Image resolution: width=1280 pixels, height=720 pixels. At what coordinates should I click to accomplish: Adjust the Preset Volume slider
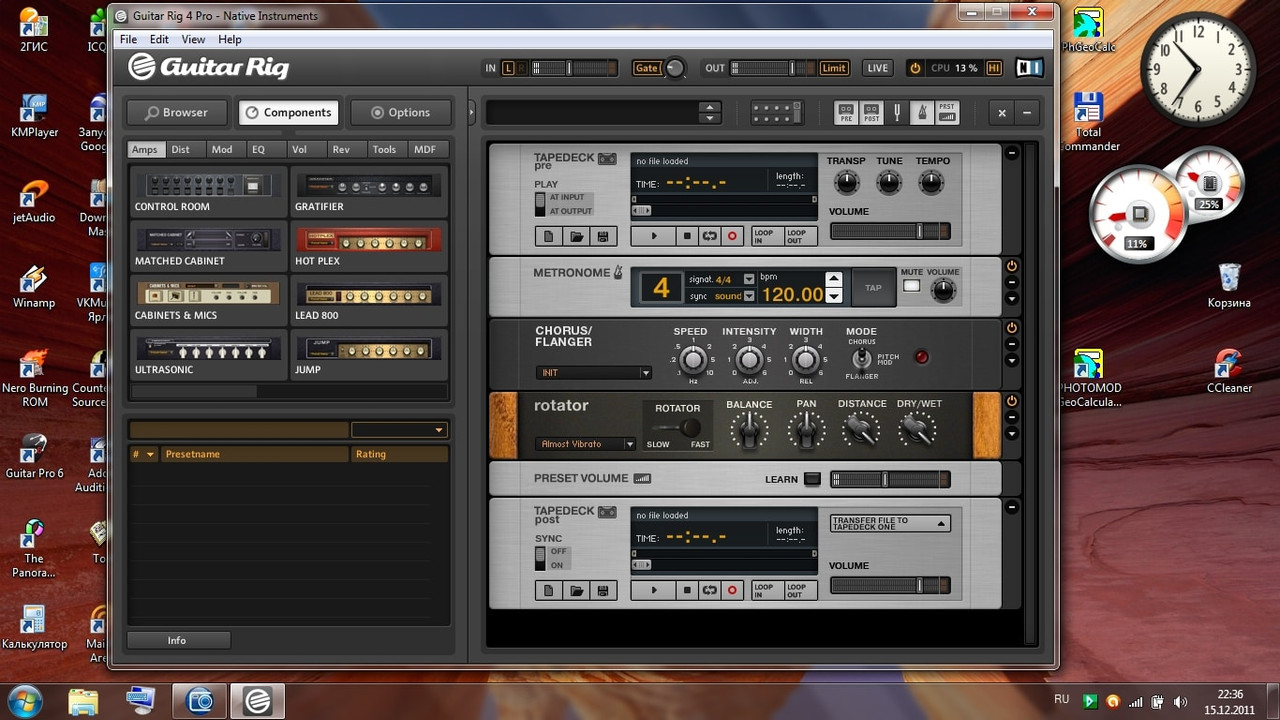[x=890, y=479]
